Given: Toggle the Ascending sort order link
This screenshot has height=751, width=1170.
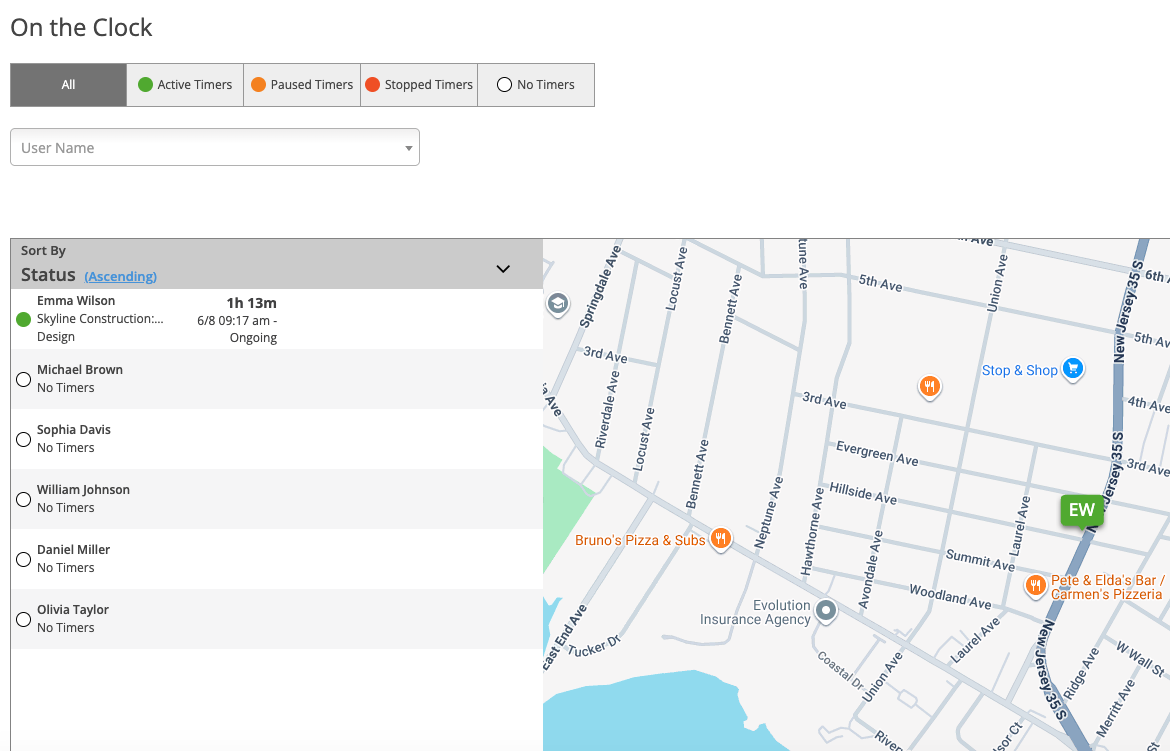Looking at the screenshot, I should tap(120, 276).
